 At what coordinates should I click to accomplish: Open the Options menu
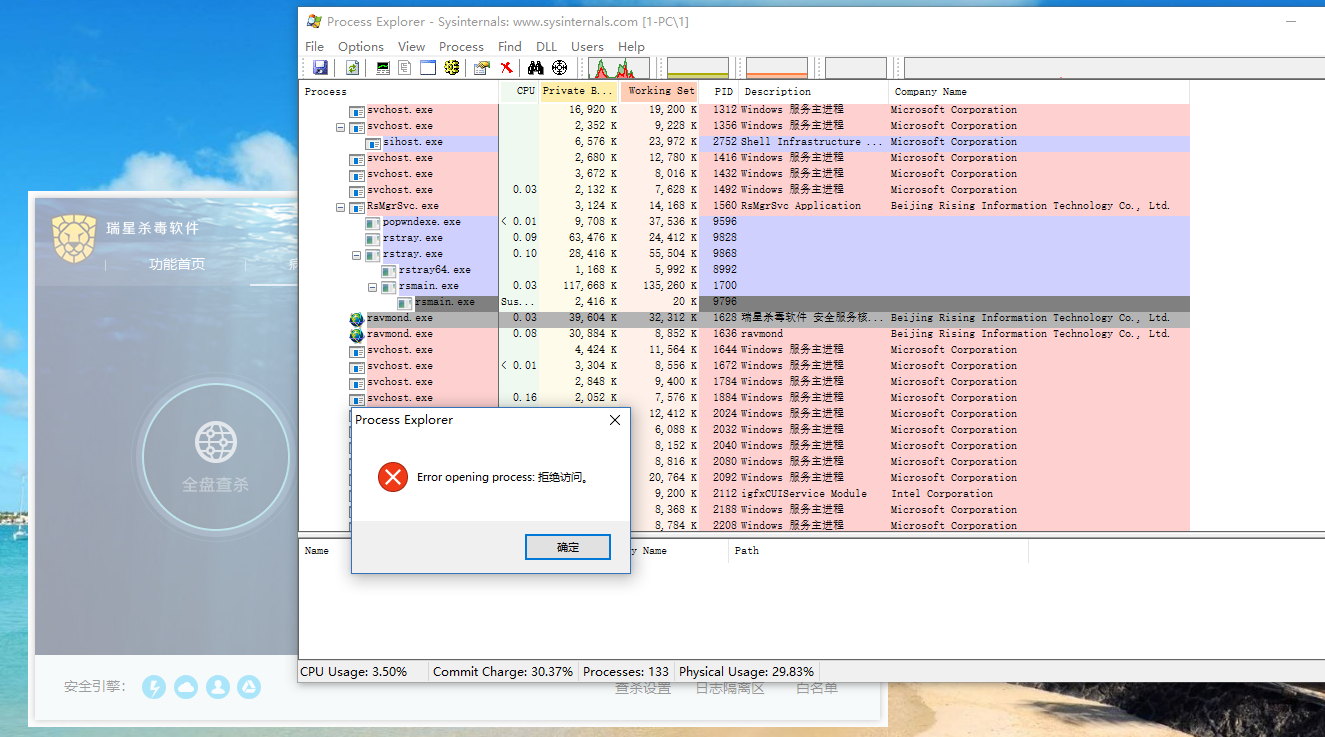click(x=361, y=47)
